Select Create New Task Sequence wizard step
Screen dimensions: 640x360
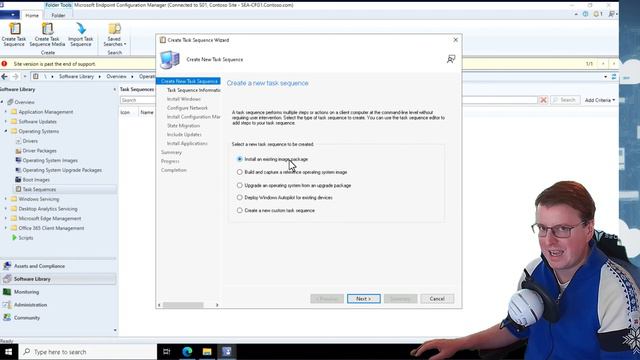coord(189,81)
